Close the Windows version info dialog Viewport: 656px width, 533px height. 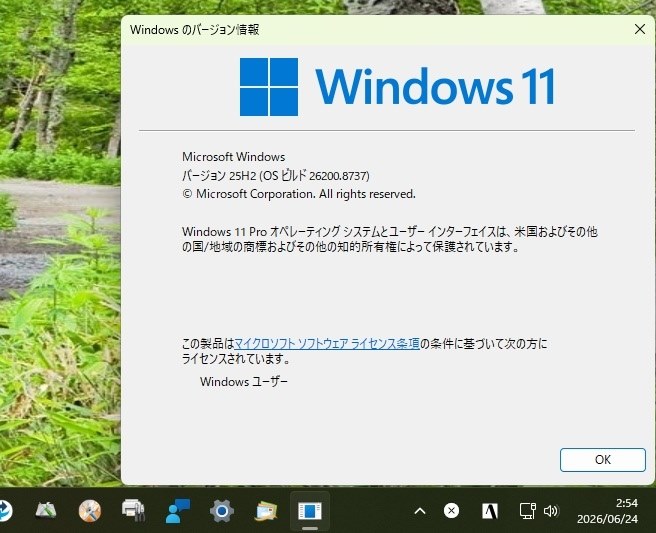640,29
